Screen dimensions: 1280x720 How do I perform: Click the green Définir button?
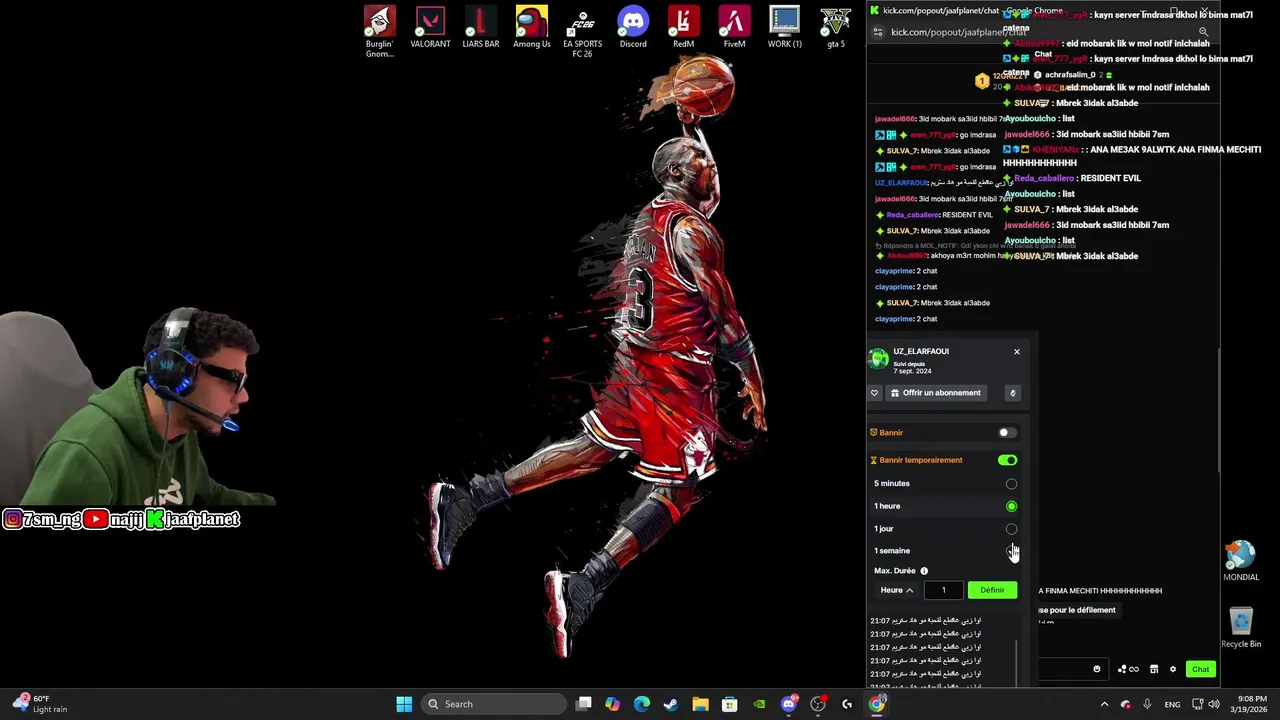pyautogui.click(x=992, y=590)
